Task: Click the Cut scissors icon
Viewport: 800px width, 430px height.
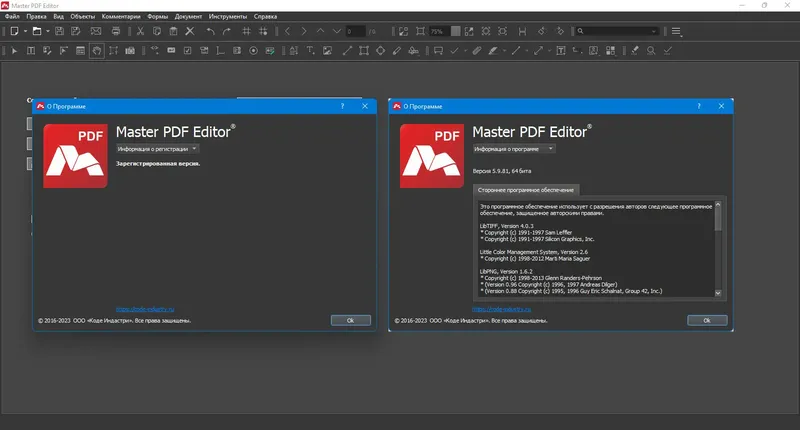Action: click(140, 31)
